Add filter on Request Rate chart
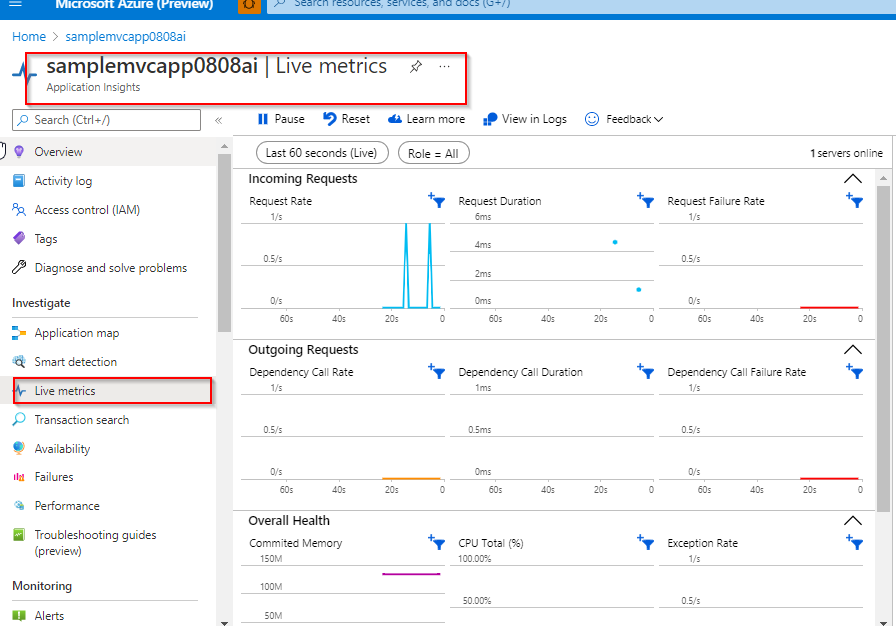Viewport: 896px width, 626px height. 437,200
